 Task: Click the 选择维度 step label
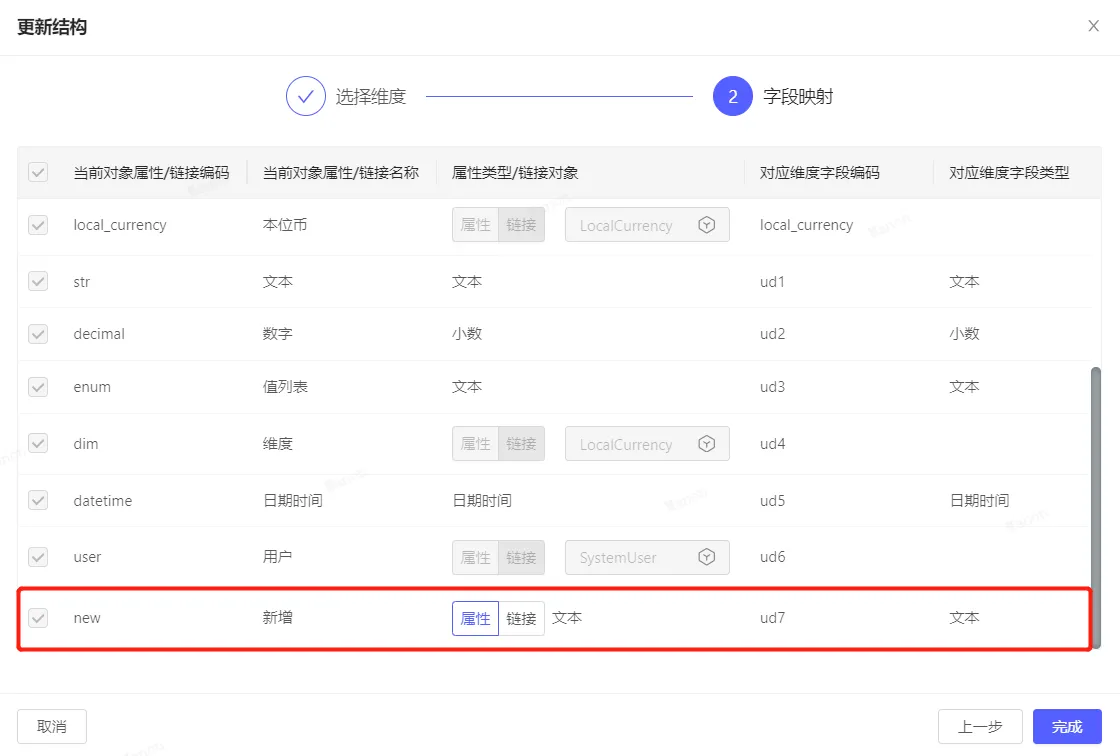[x=371, y=96]
